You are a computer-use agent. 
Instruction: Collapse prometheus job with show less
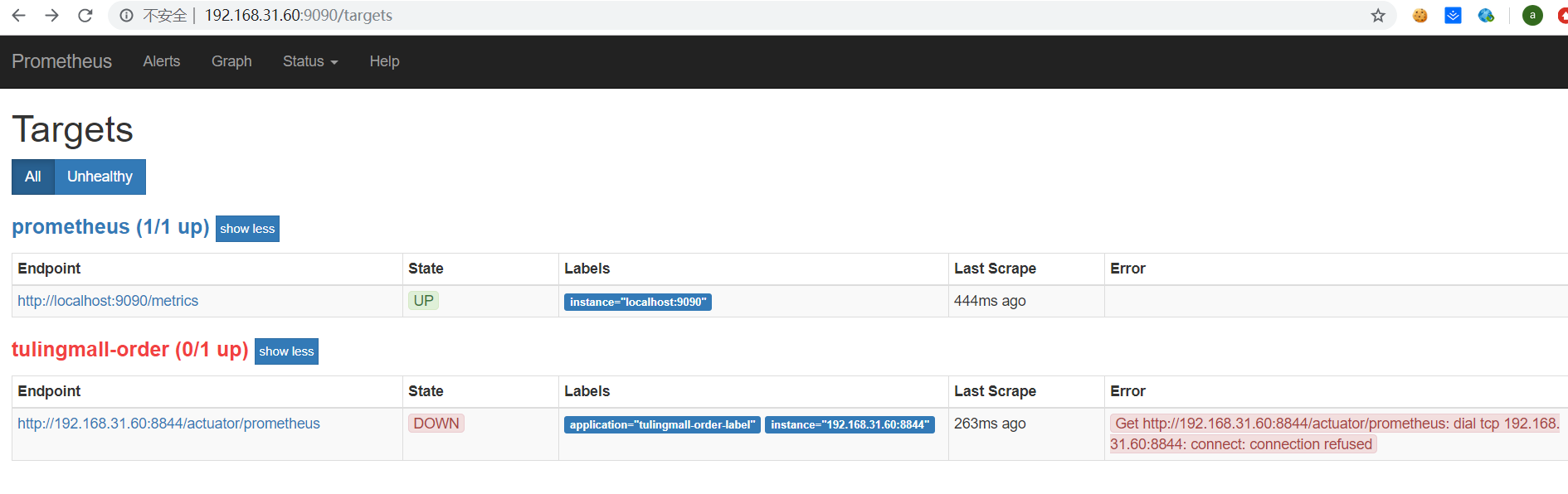(247, 229)
